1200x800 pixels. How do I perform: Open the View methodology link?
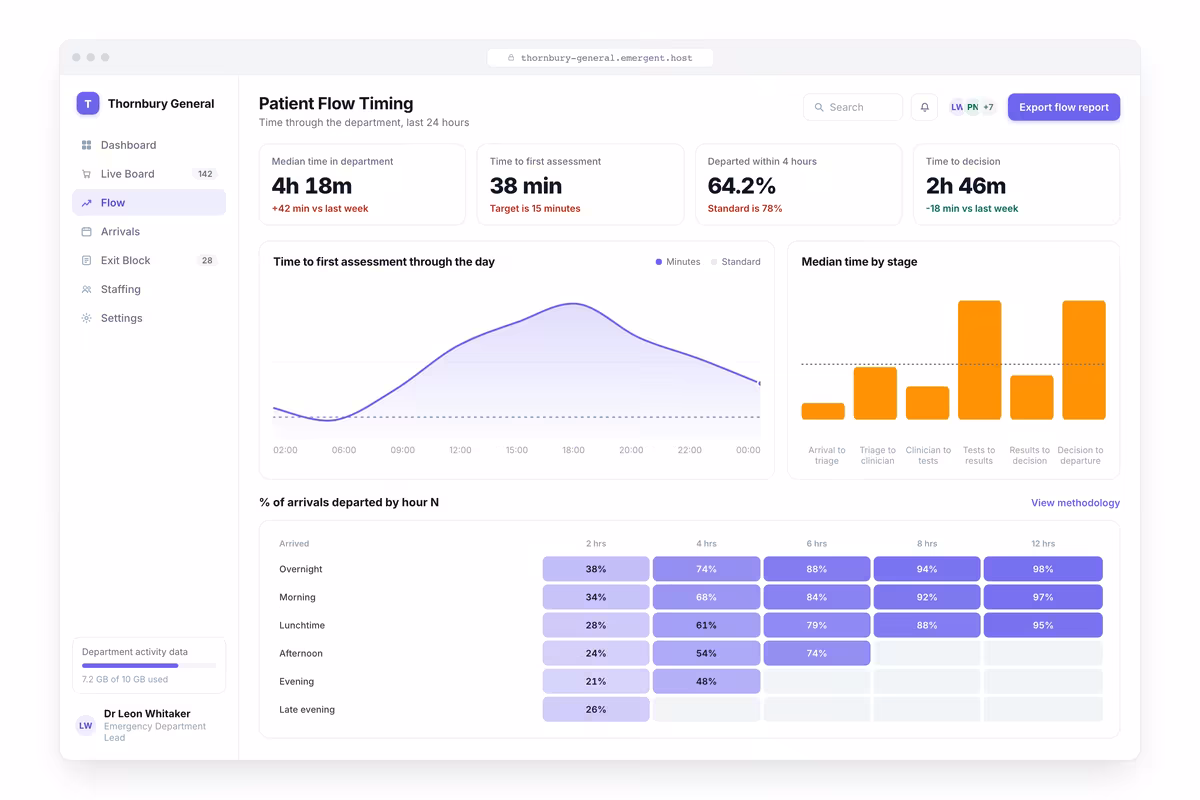point(1075,503)
